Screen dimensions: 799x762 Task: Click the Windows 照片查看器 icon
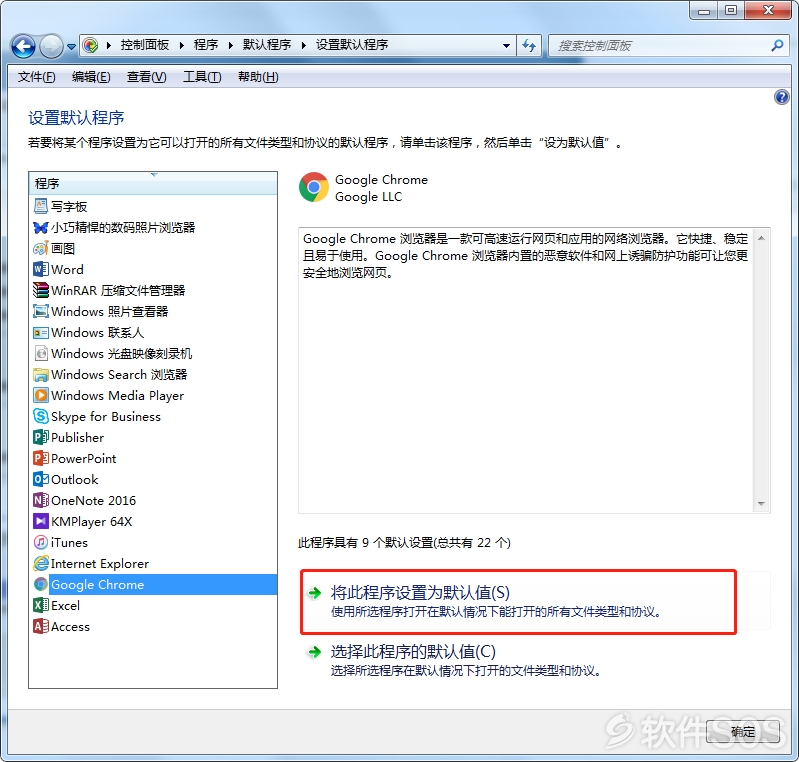pos(41,311)
